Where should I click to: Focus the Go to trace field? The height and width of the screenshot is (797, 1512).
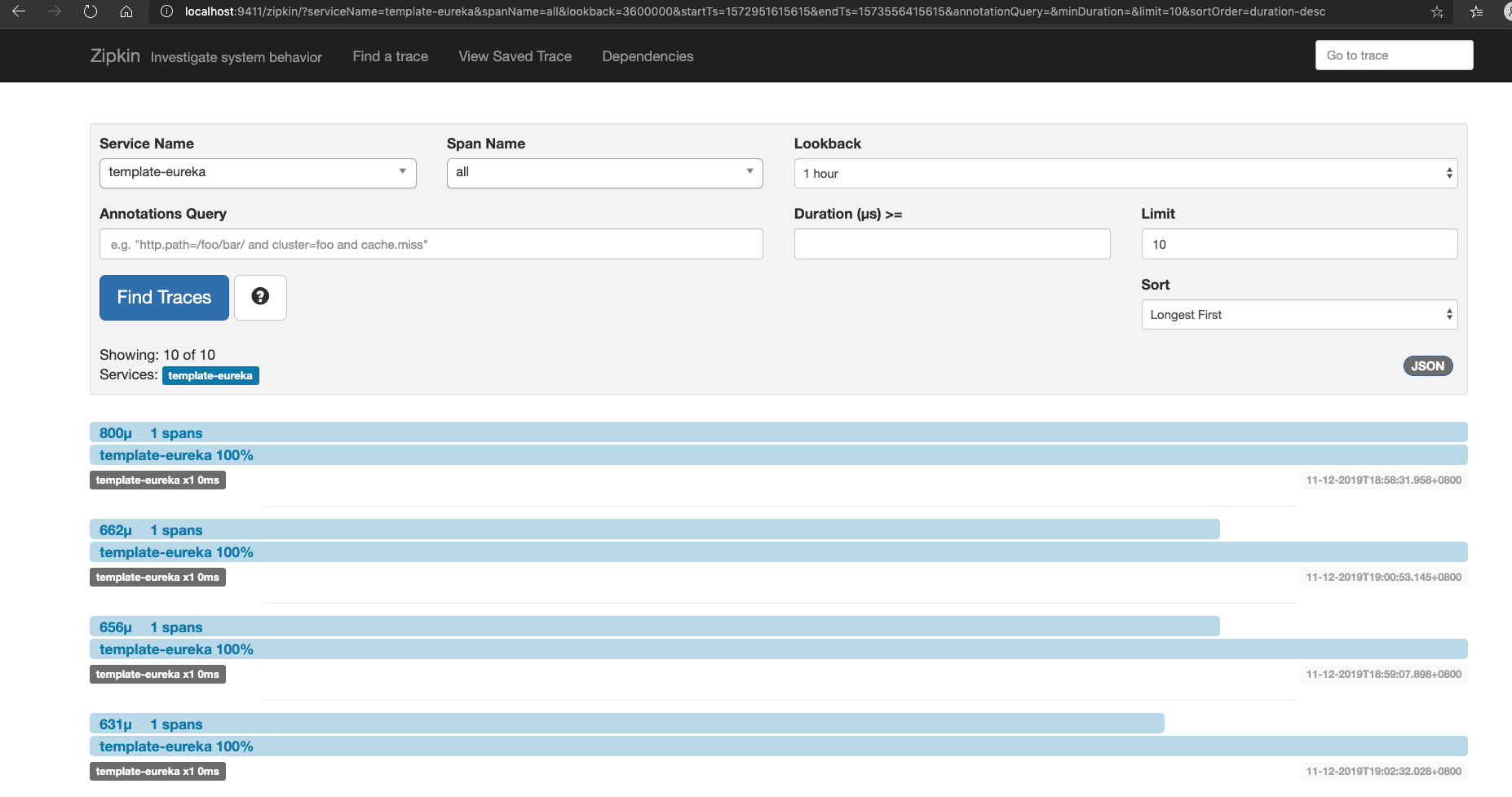[x=1394, y=55]
